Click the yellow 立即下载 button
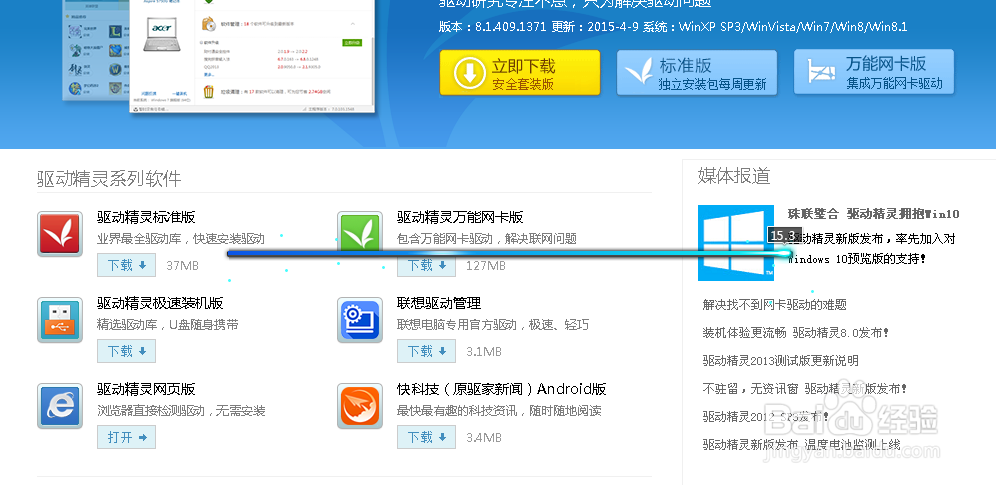The width and height of the screenshot is (996, 485). click(520, 73)
